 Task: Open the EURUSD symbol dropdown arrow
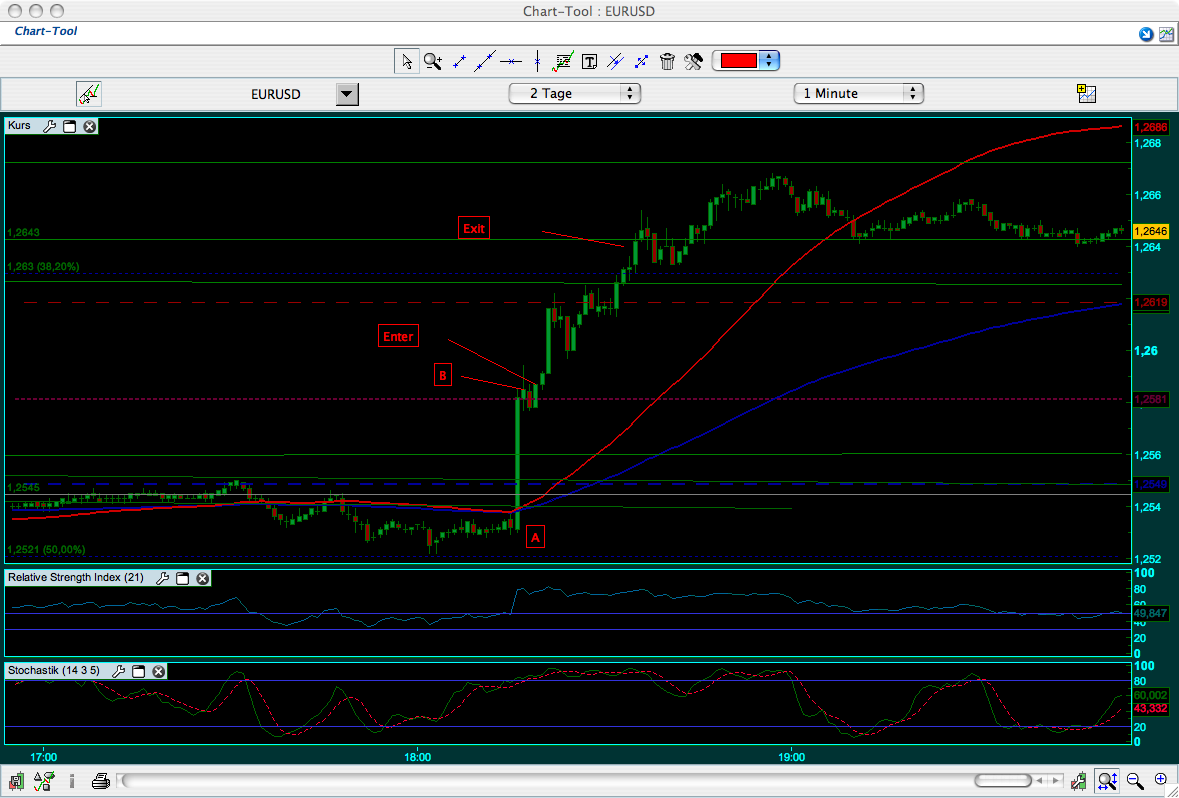(347, 94)
